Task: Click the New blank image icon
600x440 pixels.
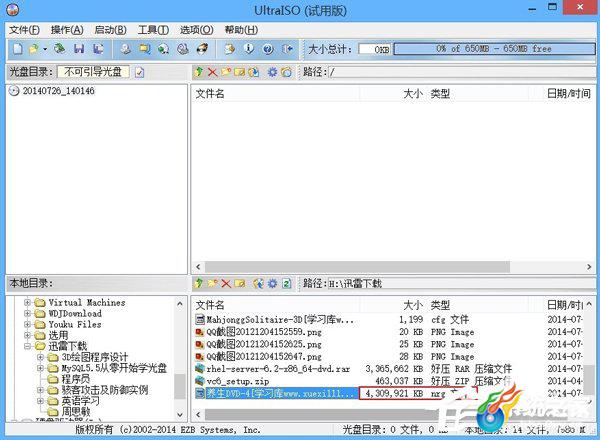Action: (x=18, y=49)
